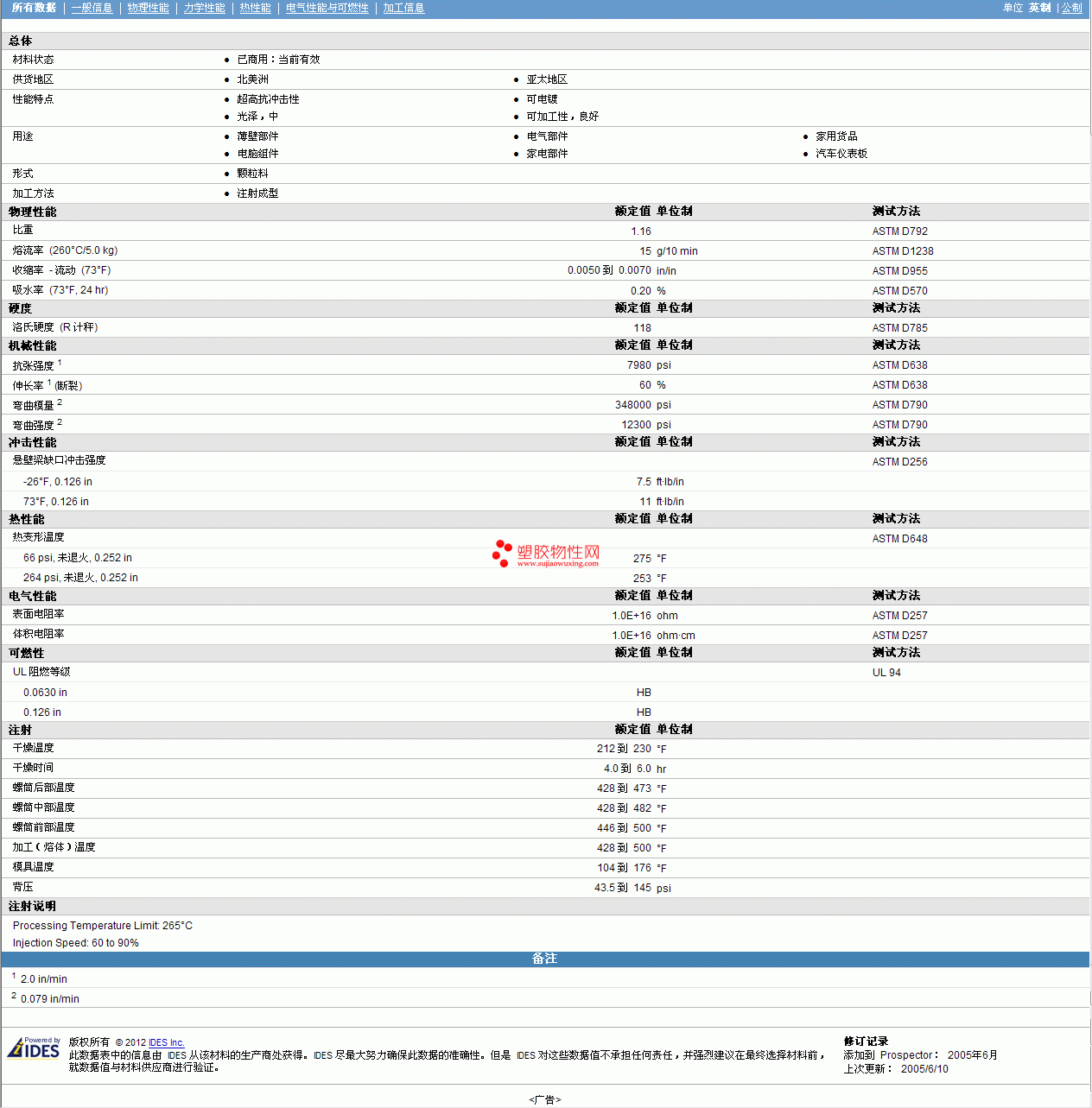Click the 背压 row label
The image size is (1092, 1108).
point(22,887)
